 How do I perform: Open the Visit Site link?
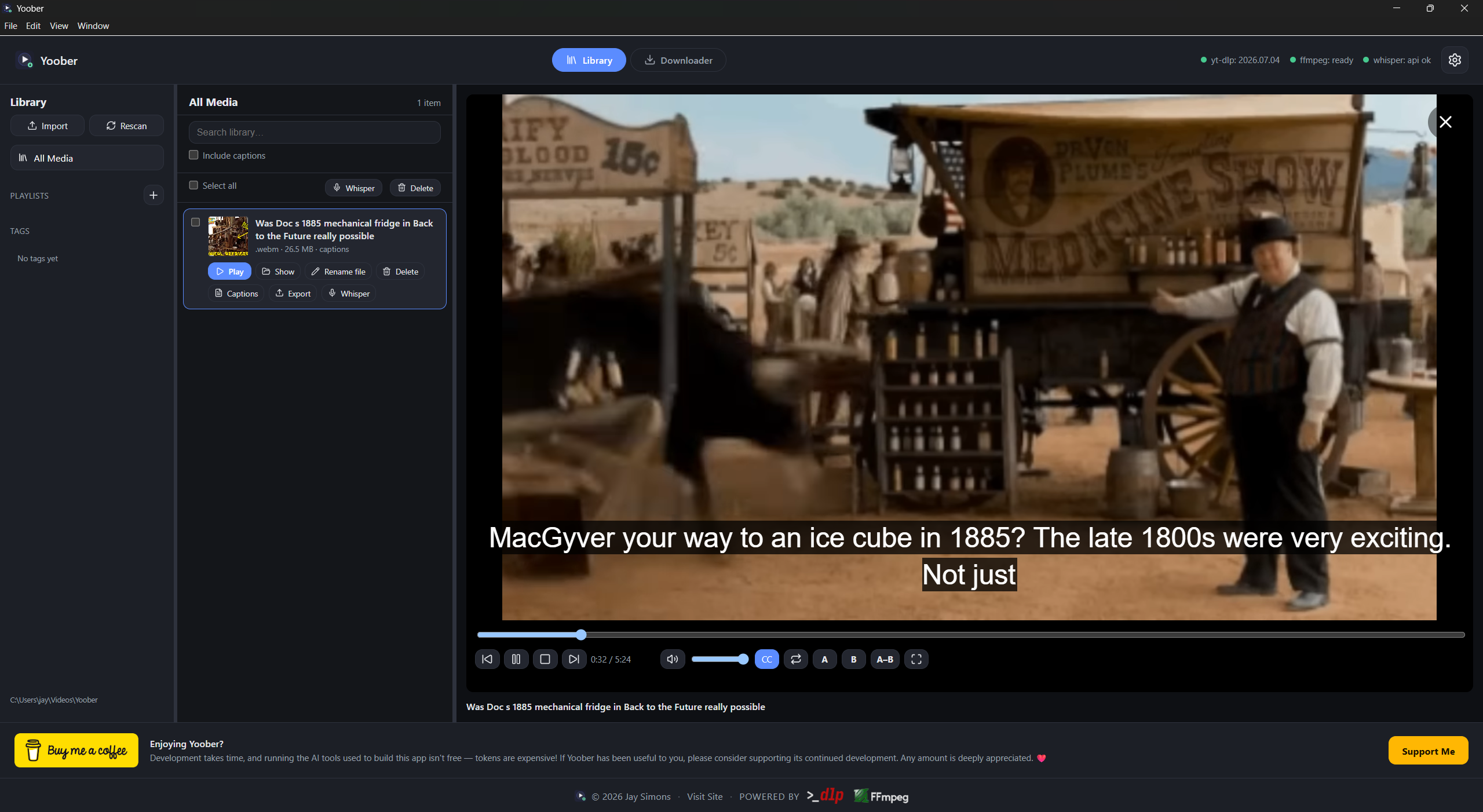(x=705, y=797)
